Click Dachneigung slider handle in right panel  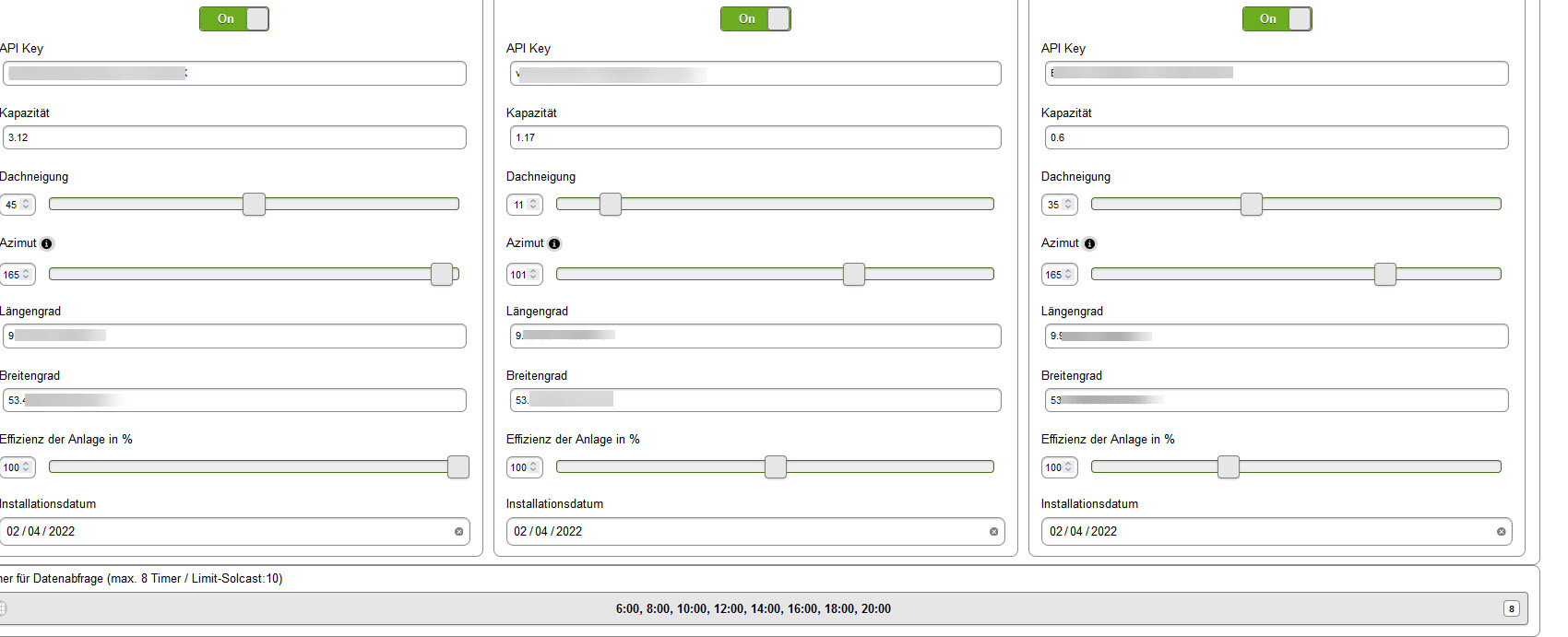pyautogui.click(x=1252, y=205)
